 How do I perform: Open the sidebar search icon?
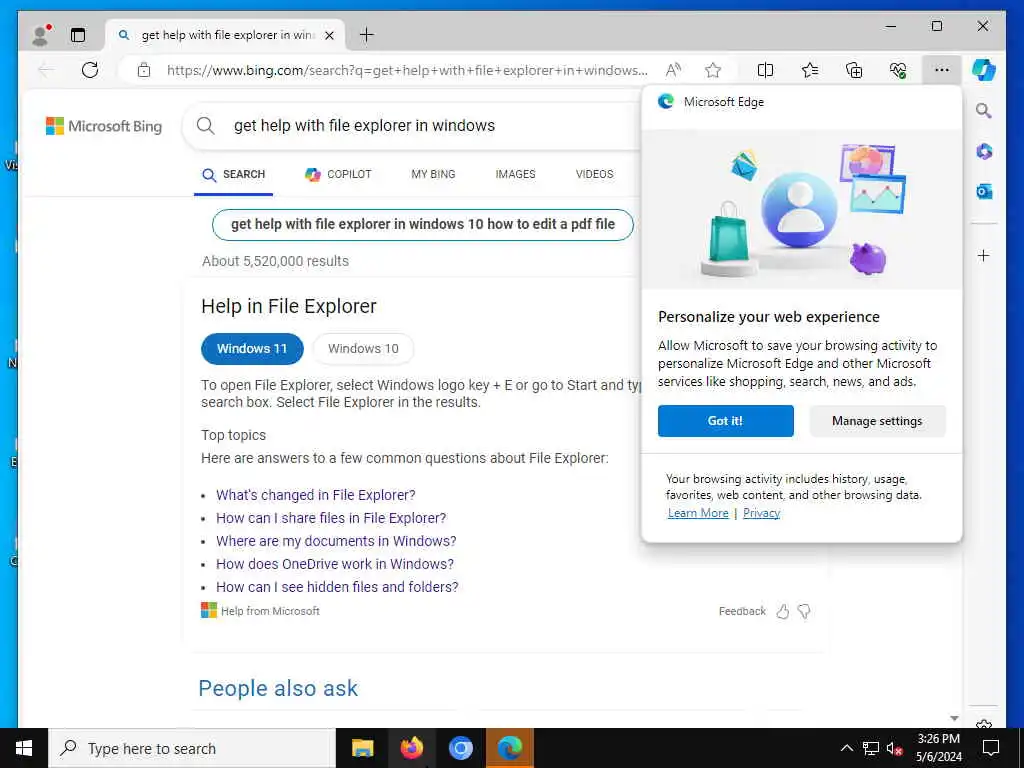pyautogui.click(x=984, y=111)
